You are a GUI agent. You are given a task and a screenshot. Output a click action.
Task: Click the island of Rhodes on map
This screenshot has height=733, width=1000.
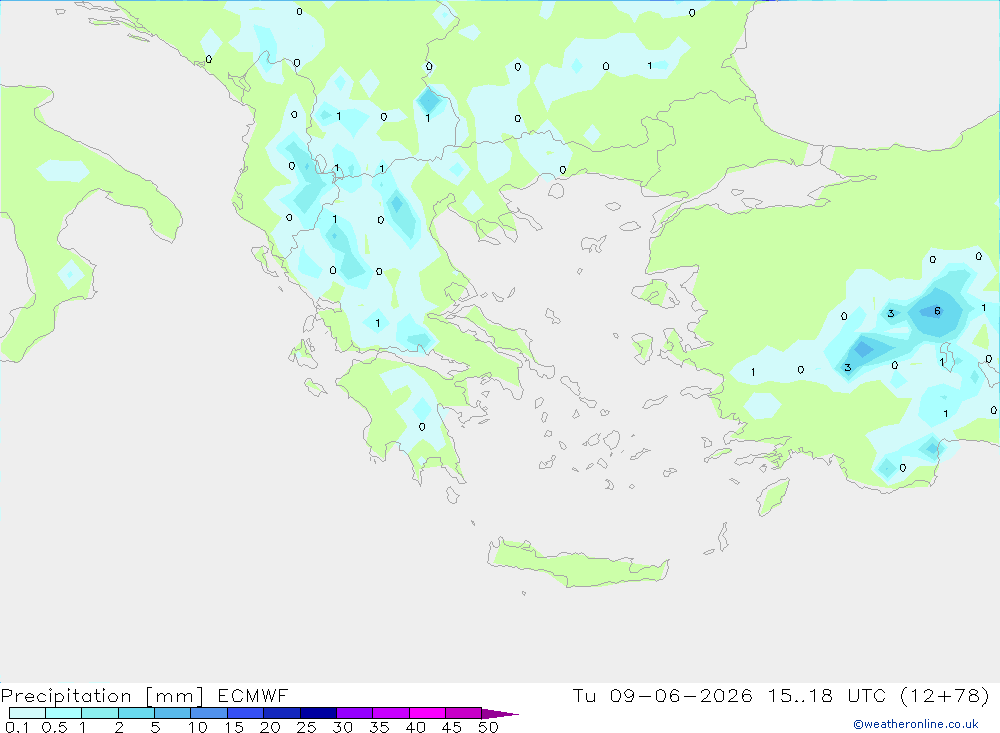773,497
